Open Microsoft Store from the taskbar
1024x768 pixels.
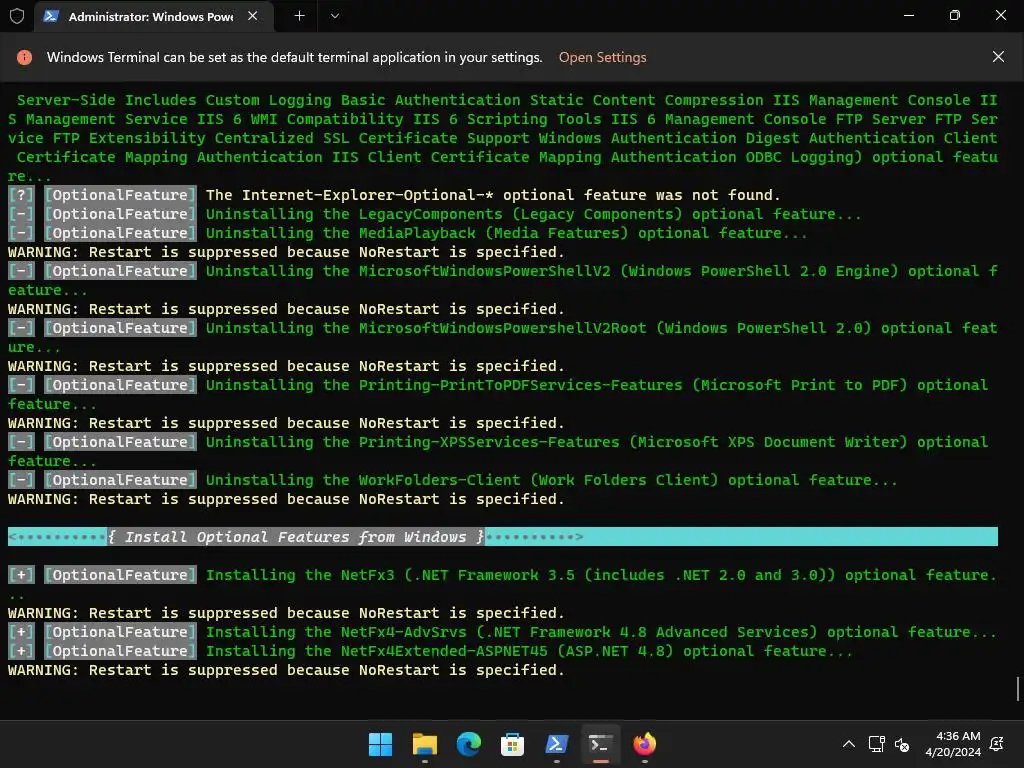[512, 744]
